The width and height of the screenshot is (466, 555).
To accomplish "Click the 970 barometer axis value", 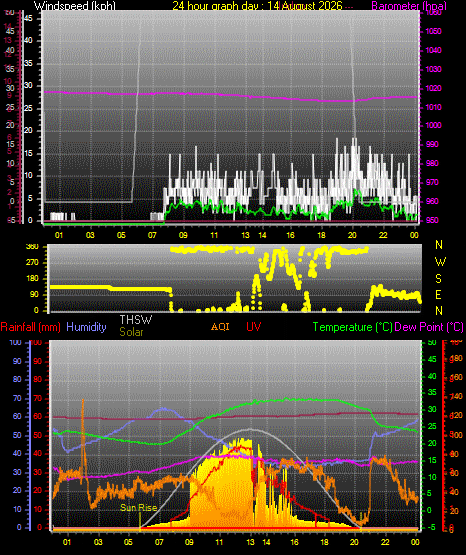I will pyautogui.click(x=432, y=182).
